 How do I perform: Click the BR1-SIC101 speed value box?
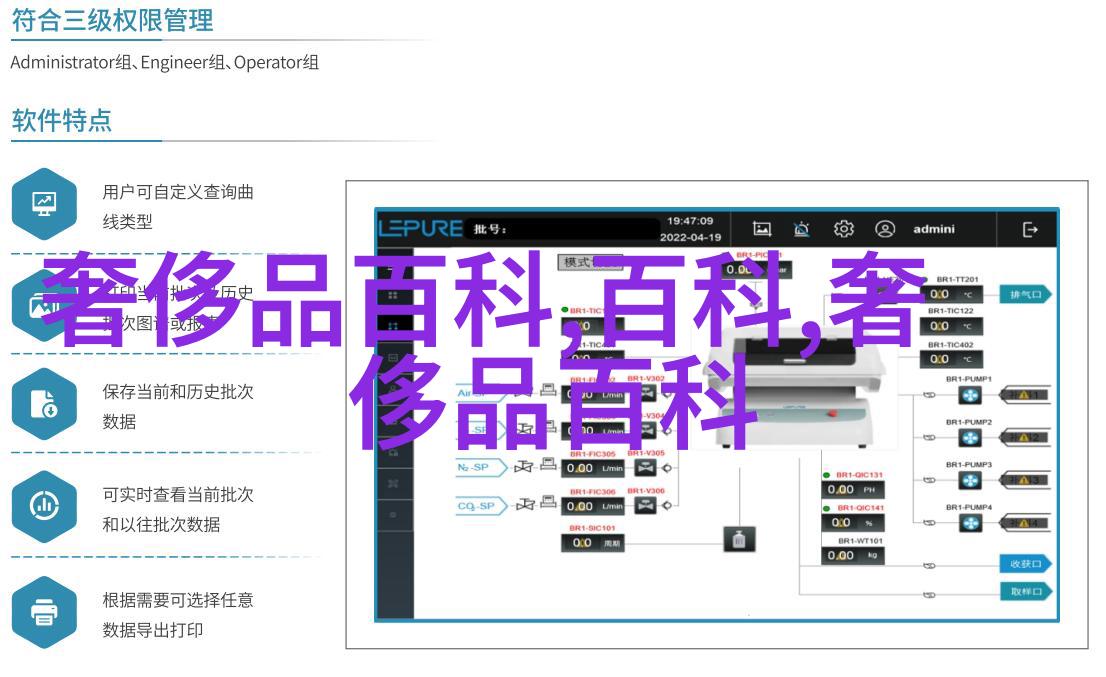click(x=593, y=543)
